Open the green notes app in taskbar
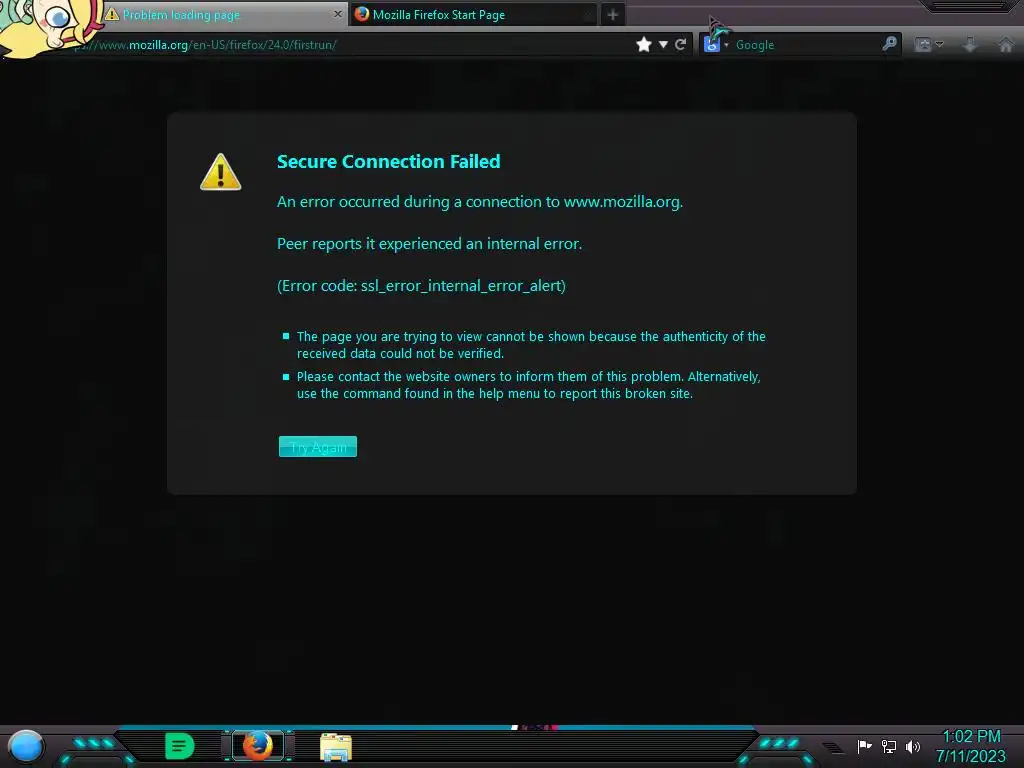The image size is (1024, 768). [x=180, y=746]
